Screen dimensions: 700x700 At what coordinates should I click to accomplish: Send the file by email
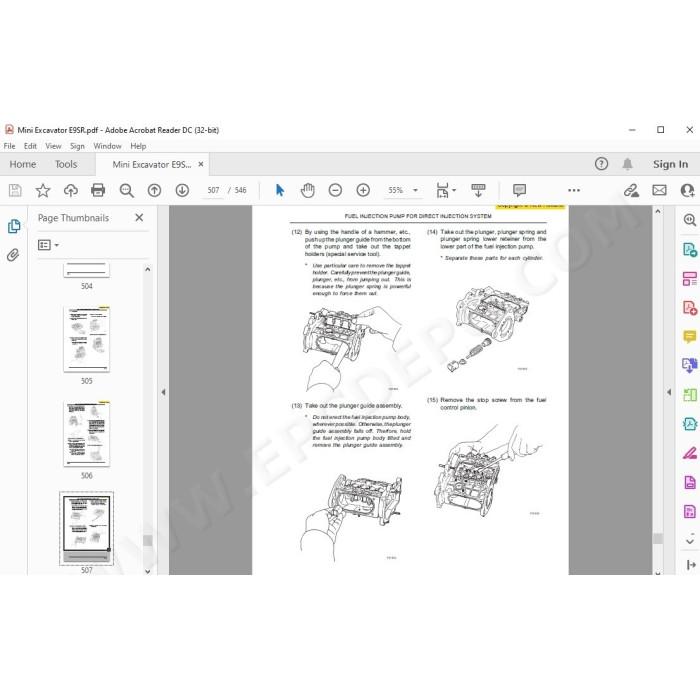point(659,191)
